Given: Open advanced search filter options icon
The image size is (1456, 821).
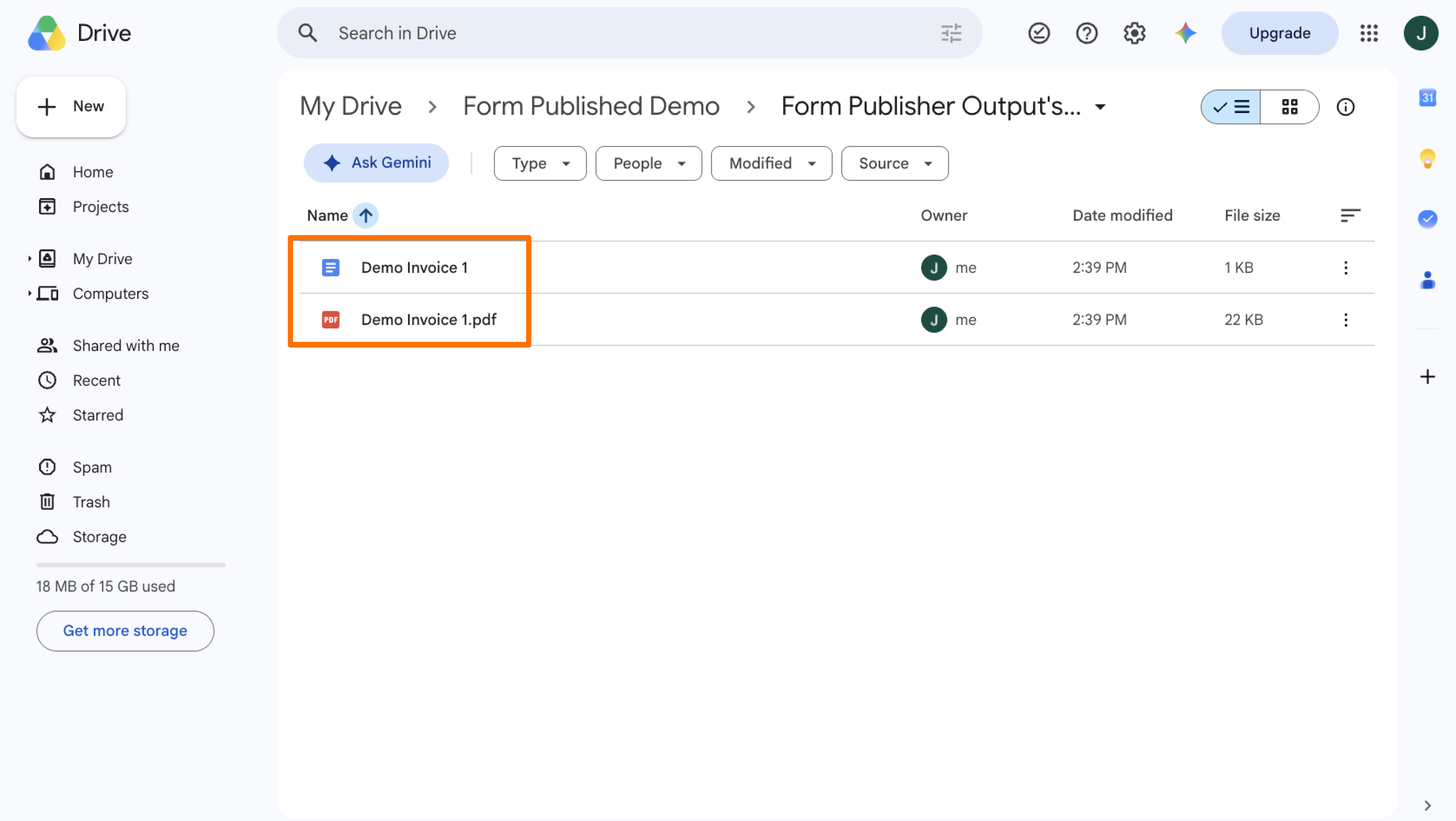Looking at the screenshot, I should [951, 33].
